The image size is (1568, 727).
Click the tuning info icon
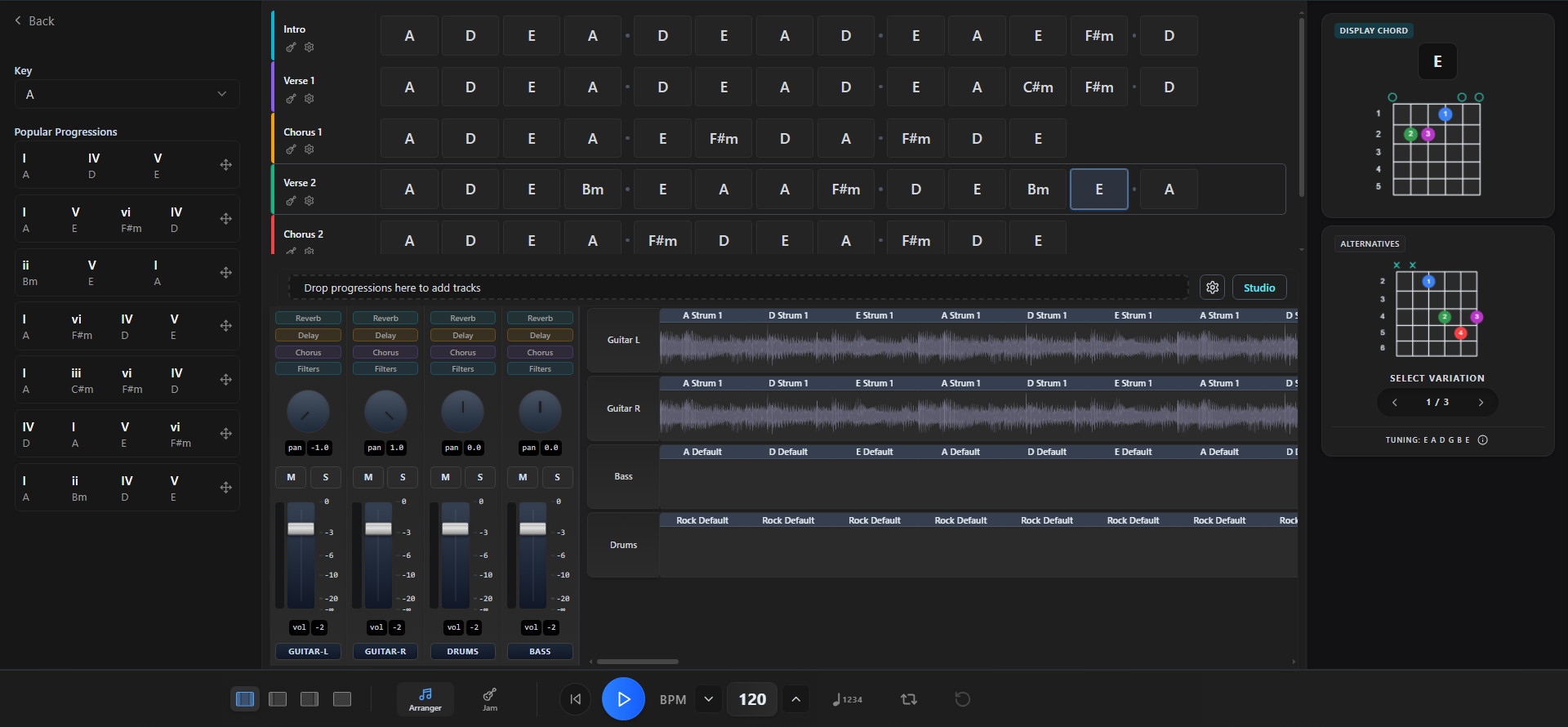(x=1483, y=440)
